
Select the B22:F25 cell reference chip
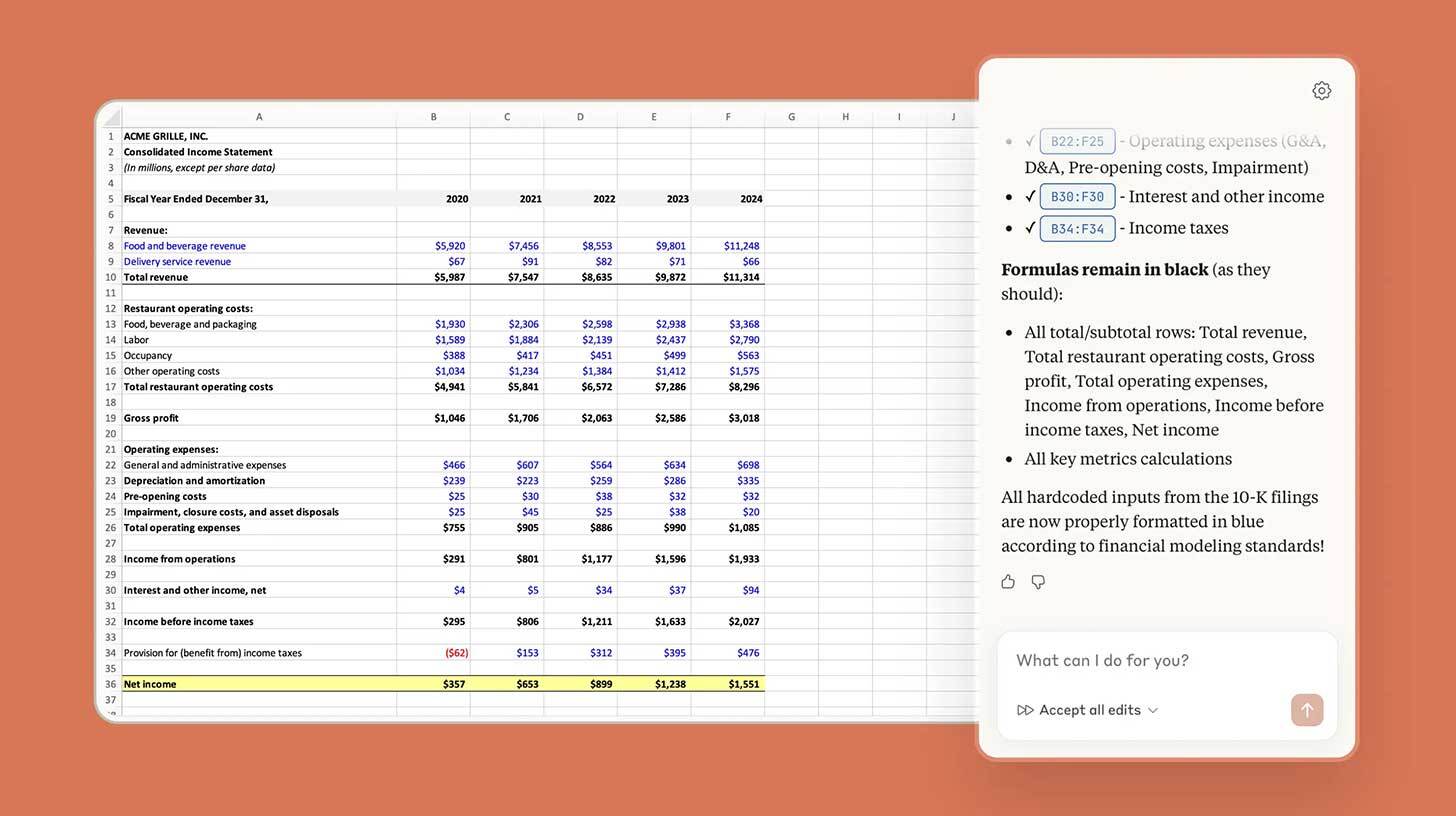pyautogui.click(x=1077, y=140)
